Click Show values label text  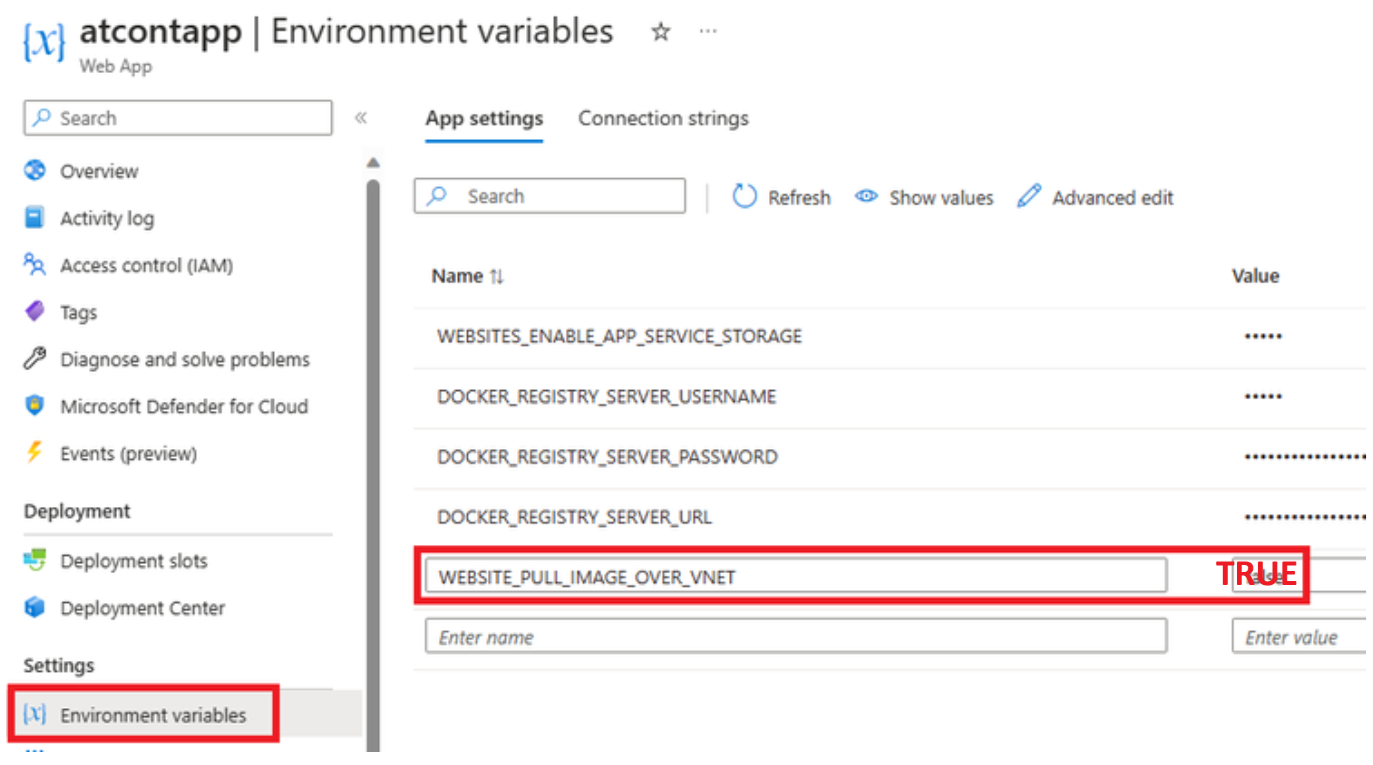pos(942,198)
